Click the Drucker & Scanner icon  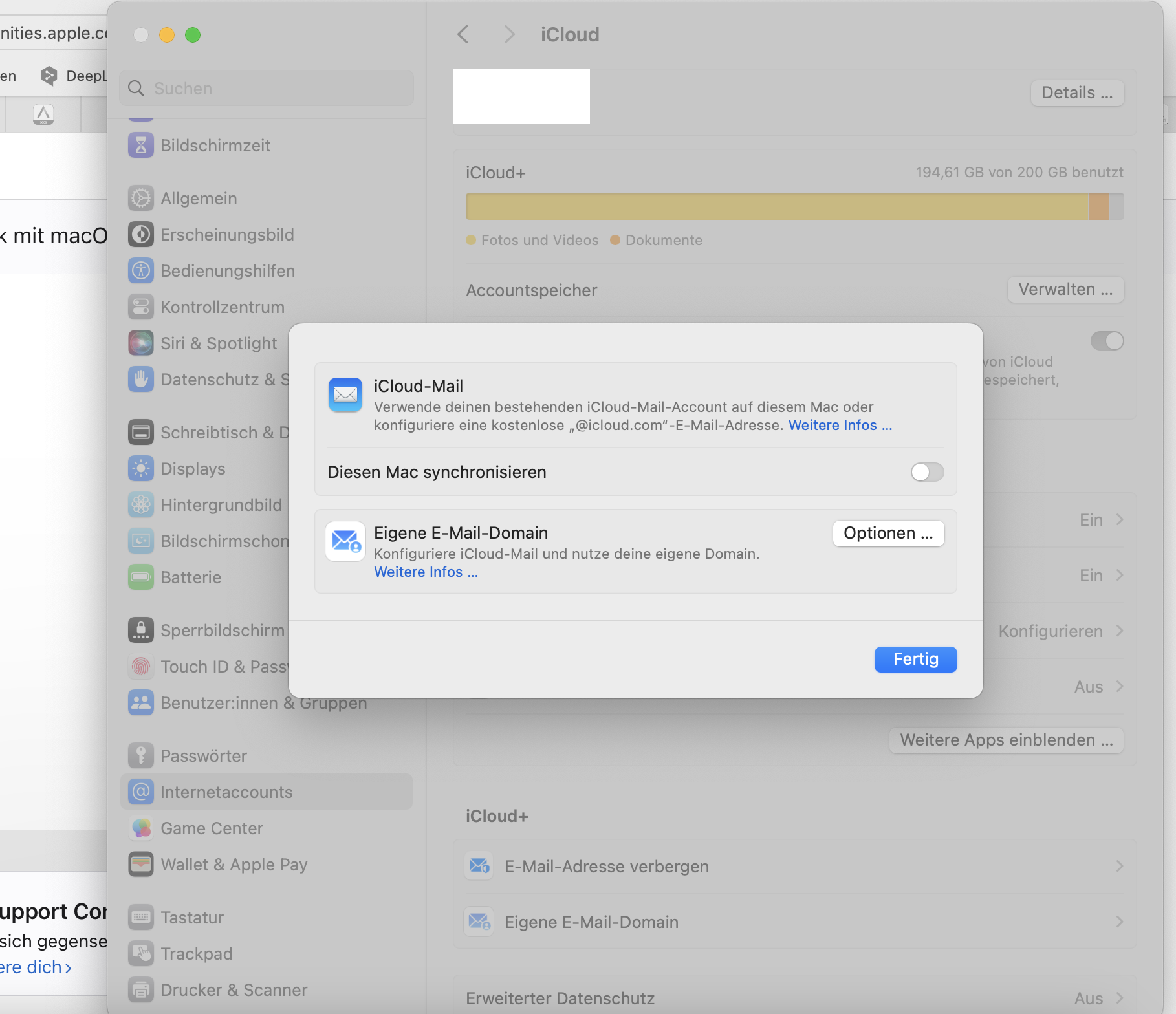pos(141,990)
